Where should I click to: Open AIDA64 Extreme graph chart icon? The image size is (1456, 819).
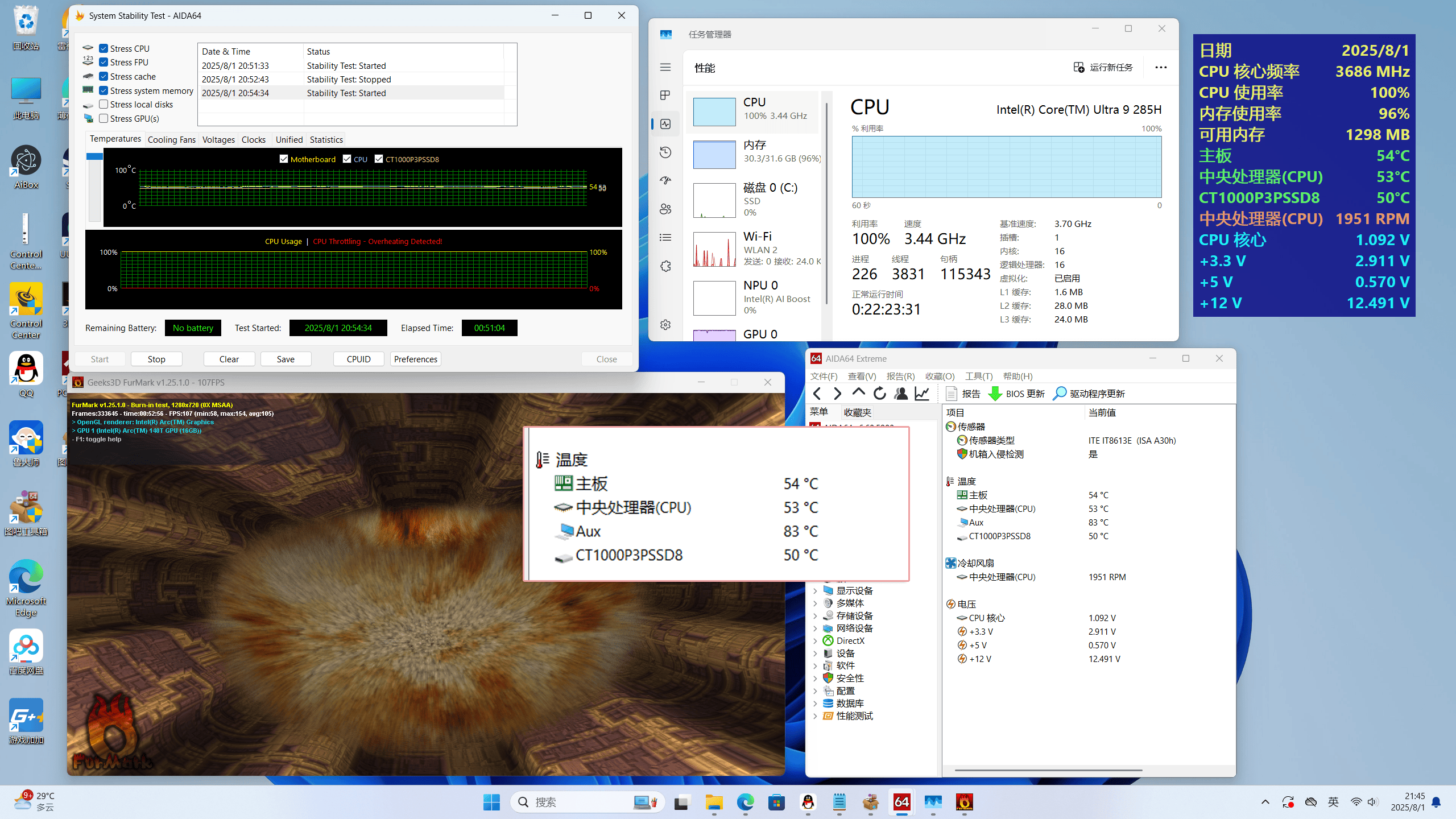tap(922, 394)
